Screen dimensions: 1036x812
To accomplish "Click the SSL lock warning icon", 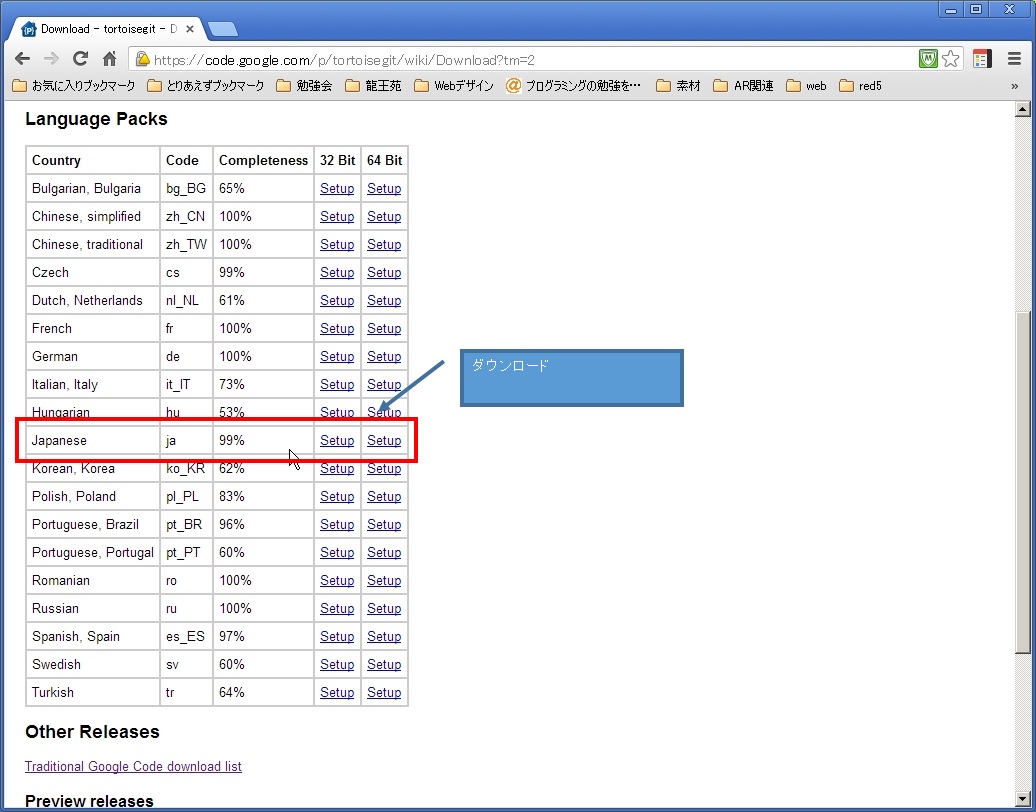I will 142,59.
